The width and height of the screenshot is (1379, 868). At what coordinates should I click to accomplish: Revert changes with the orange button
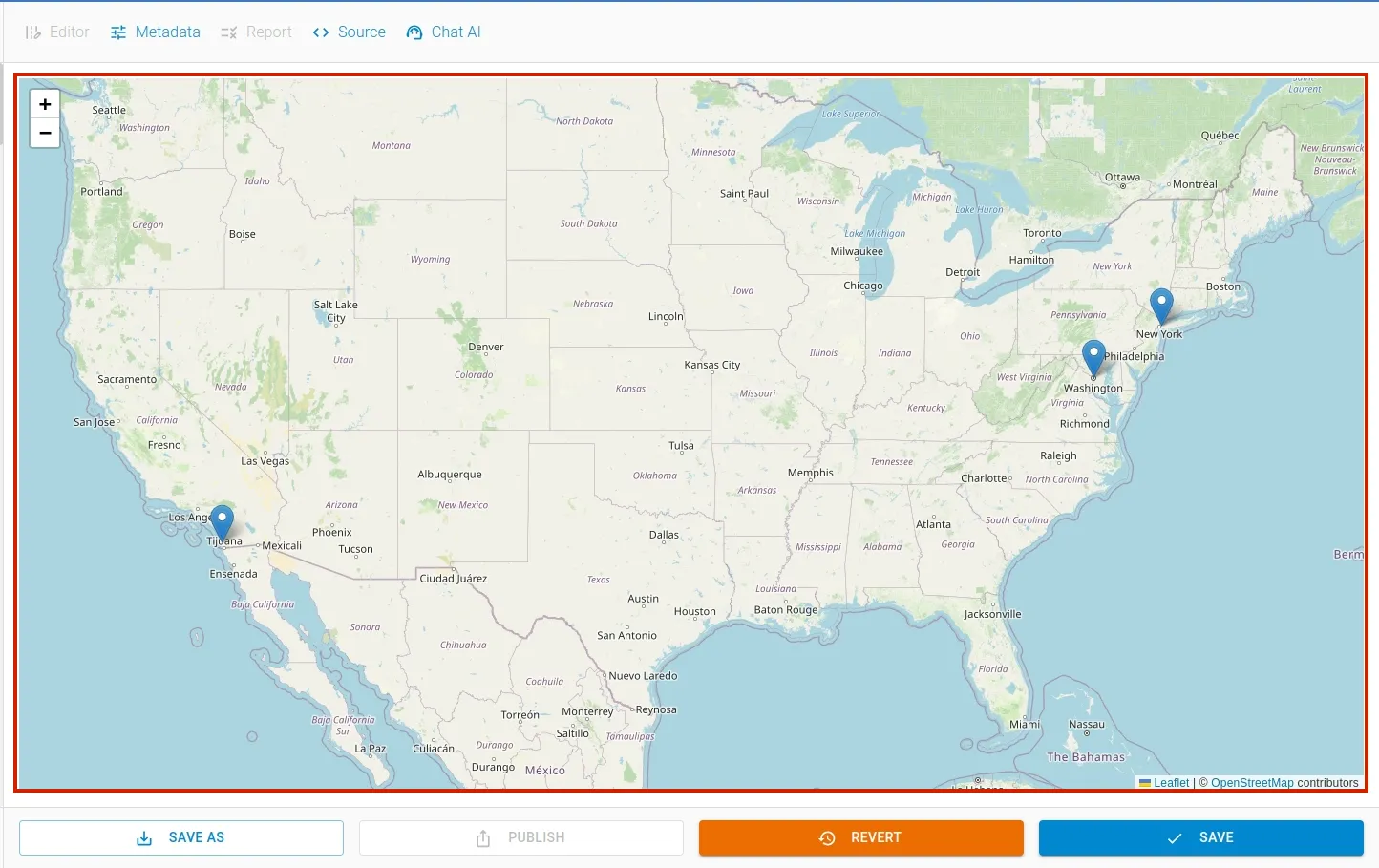860,837
